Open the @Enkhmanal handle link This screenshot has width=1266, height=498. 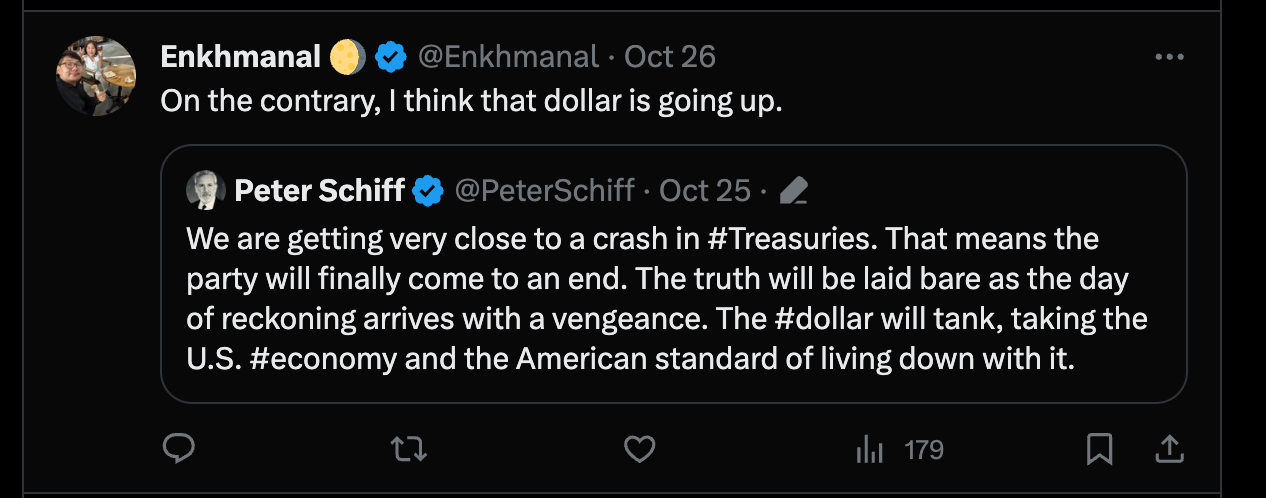507,57
